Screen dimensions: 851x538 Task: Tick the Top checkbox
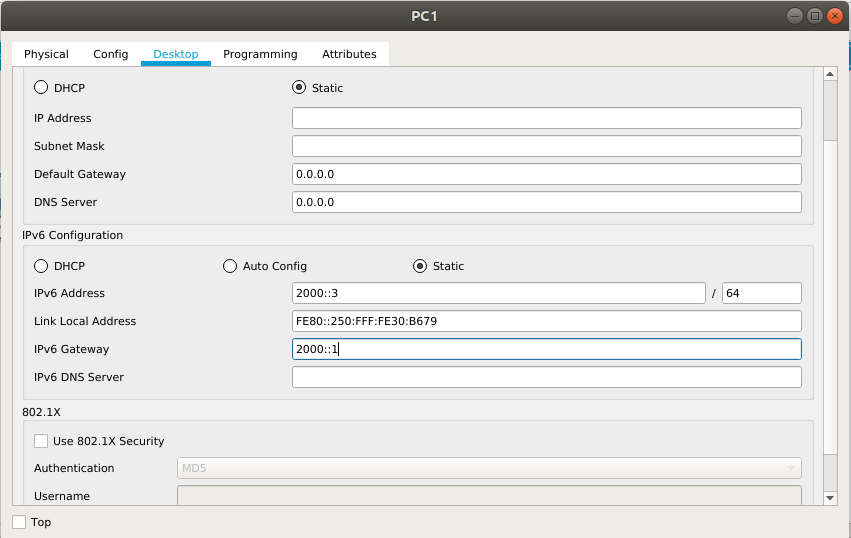[20, 522]
